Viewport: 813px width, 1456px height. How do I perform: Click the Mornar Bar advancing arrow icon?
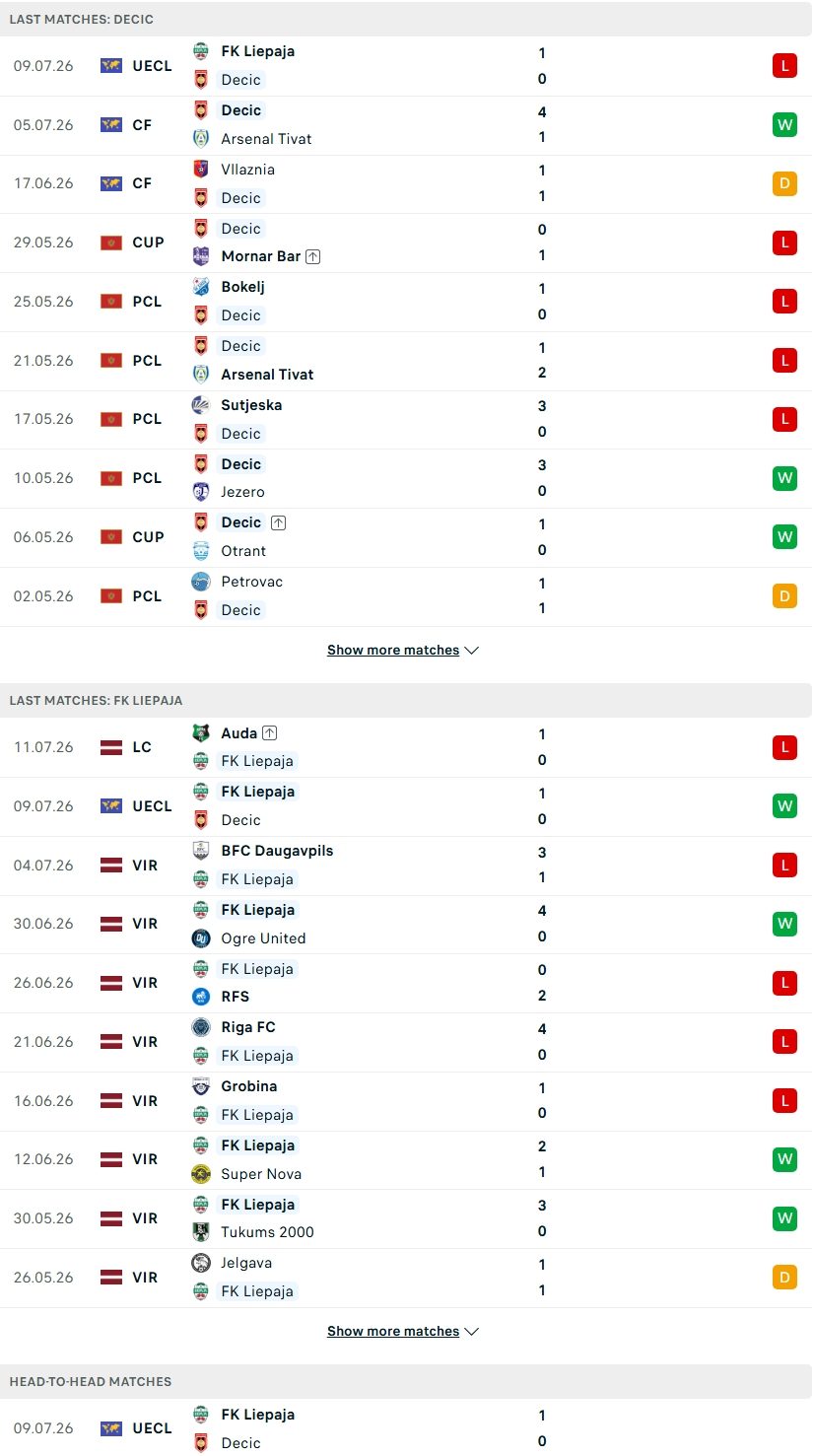tap(312, 256)
